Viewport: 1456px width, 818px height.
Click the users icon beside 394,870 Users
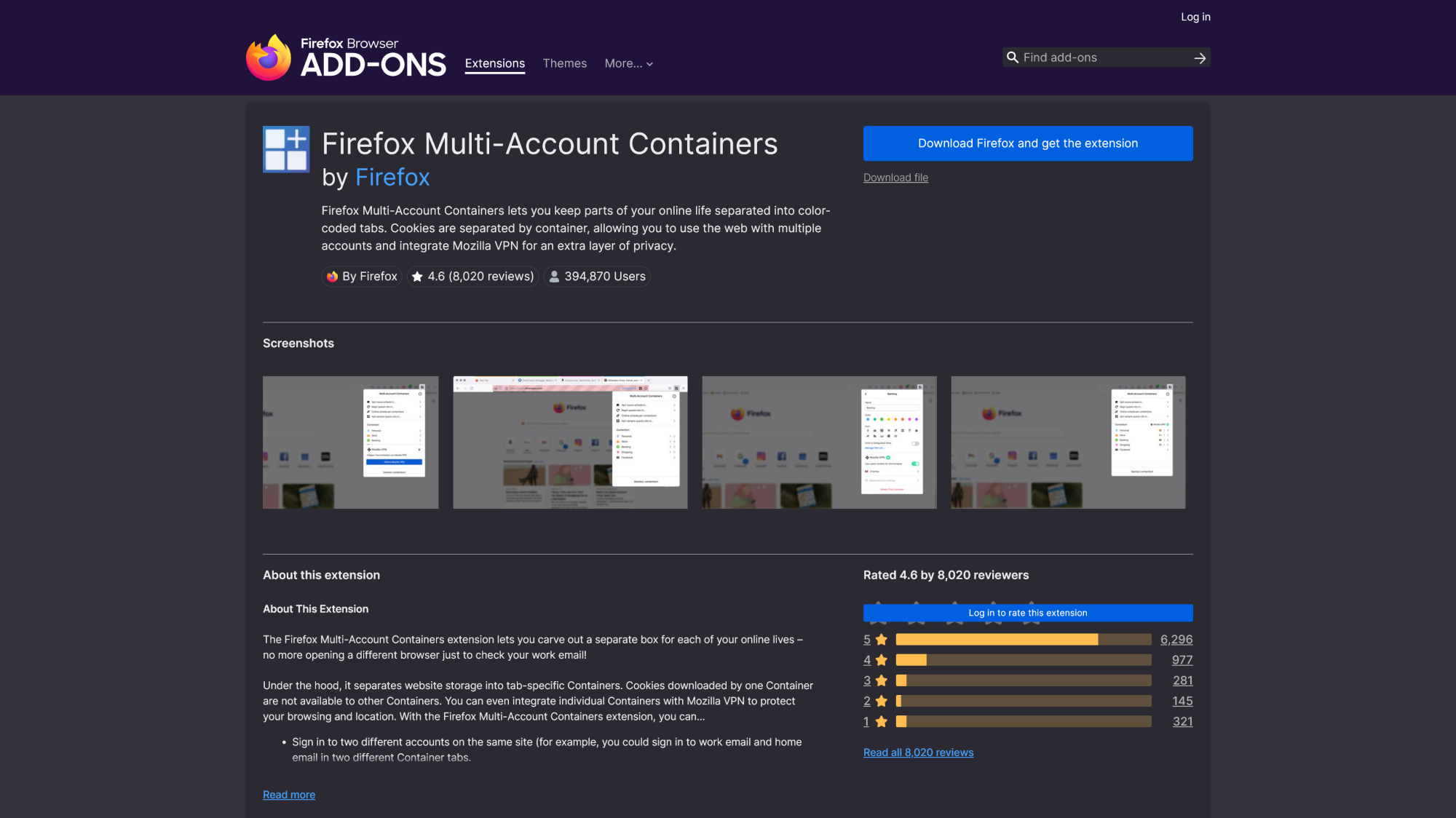point(554,277)
